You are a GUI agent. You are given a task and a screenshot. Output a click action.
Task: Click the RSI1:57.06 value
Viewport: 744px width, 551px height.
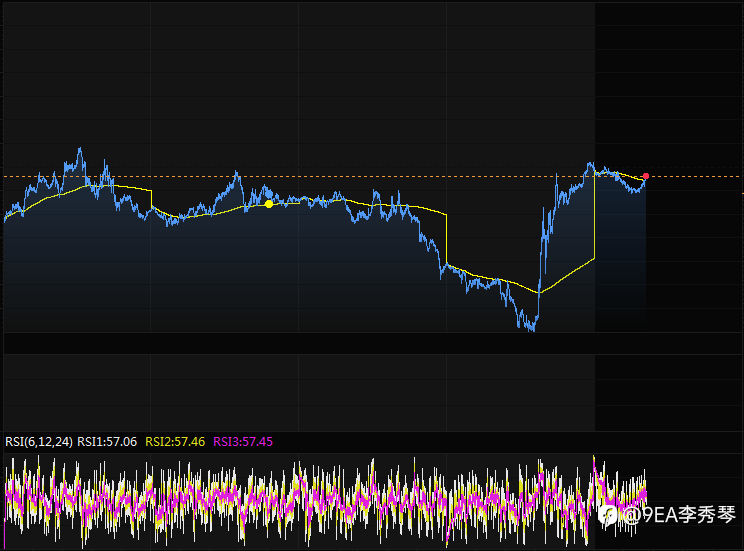point(107,442)
